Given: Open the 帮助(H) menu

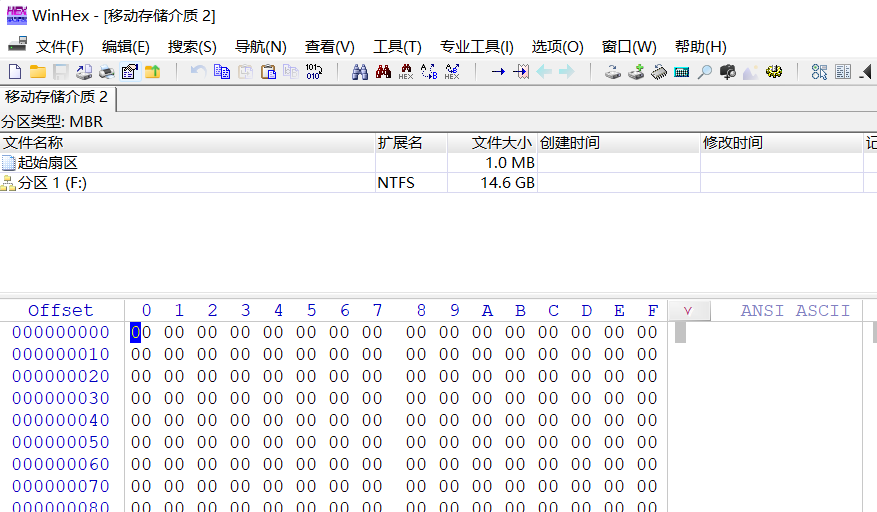Looking at the screenshot, I should click(x=700, y=46).
